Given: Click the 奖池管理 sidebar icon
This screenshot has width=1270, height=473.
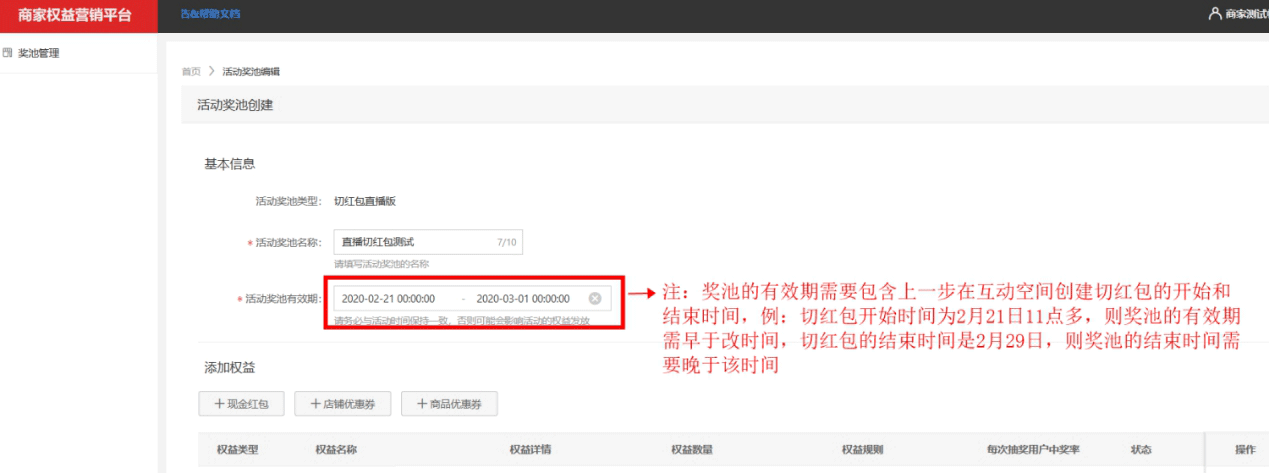Looking at the screenshot, I should [x=8, y=53].
